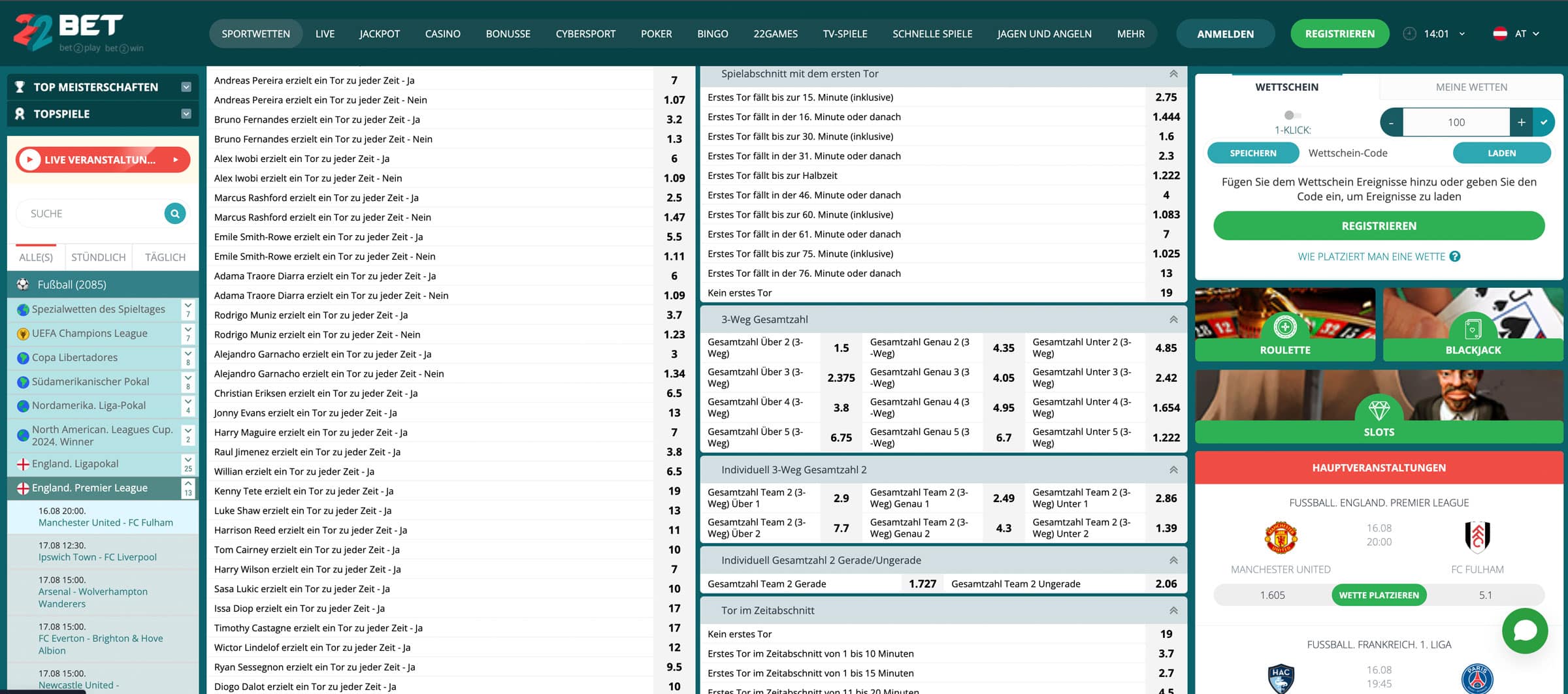1568x694 pixels.
Task: Click the football icon beside Fußball (2085)
Action: pyautogui.click(x=23, y=285)
